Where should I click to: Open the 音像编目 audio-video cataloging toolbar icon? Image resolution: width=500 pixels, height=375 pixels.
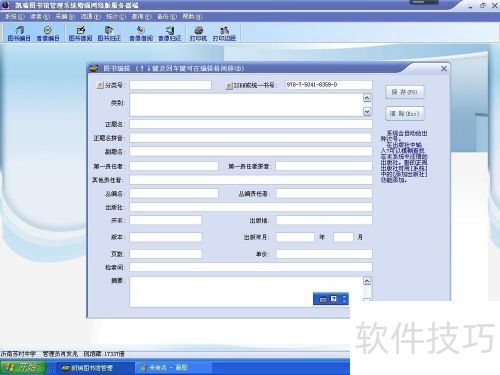point(48,34)
